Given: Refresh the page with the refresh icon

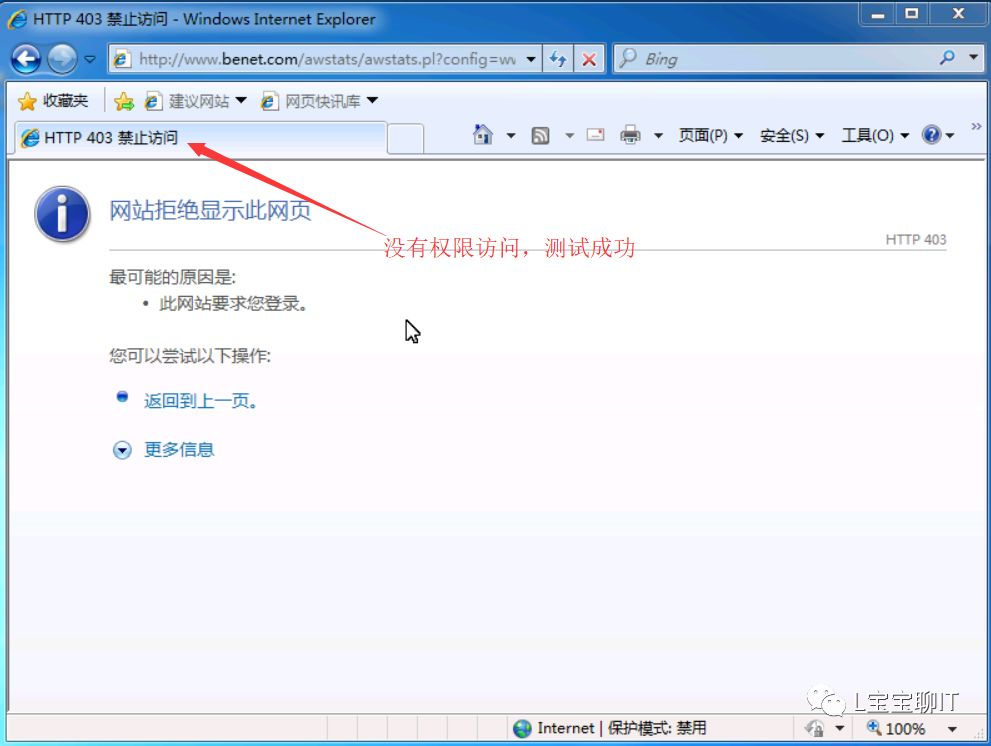Looking at the screenshot, I should (558, 59).
